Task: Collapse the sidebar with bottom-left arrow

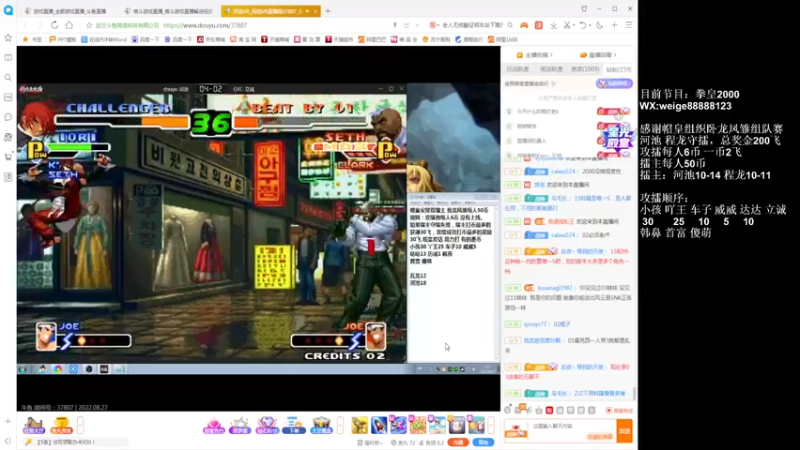Action: point(8,441)
